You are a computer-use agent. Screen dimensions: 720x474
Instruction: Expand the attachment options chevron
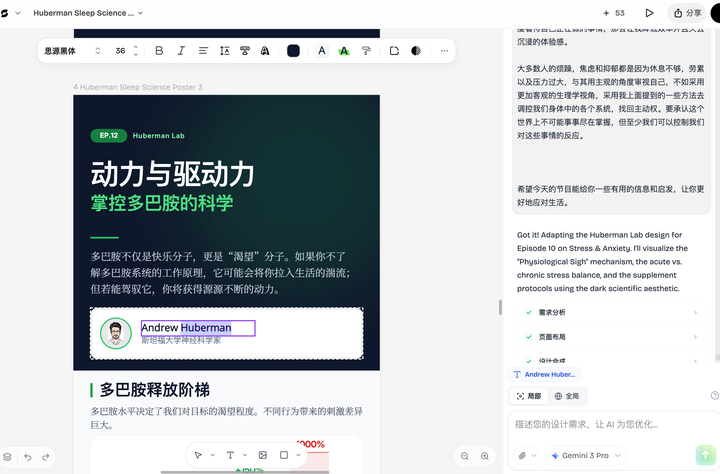534,456
